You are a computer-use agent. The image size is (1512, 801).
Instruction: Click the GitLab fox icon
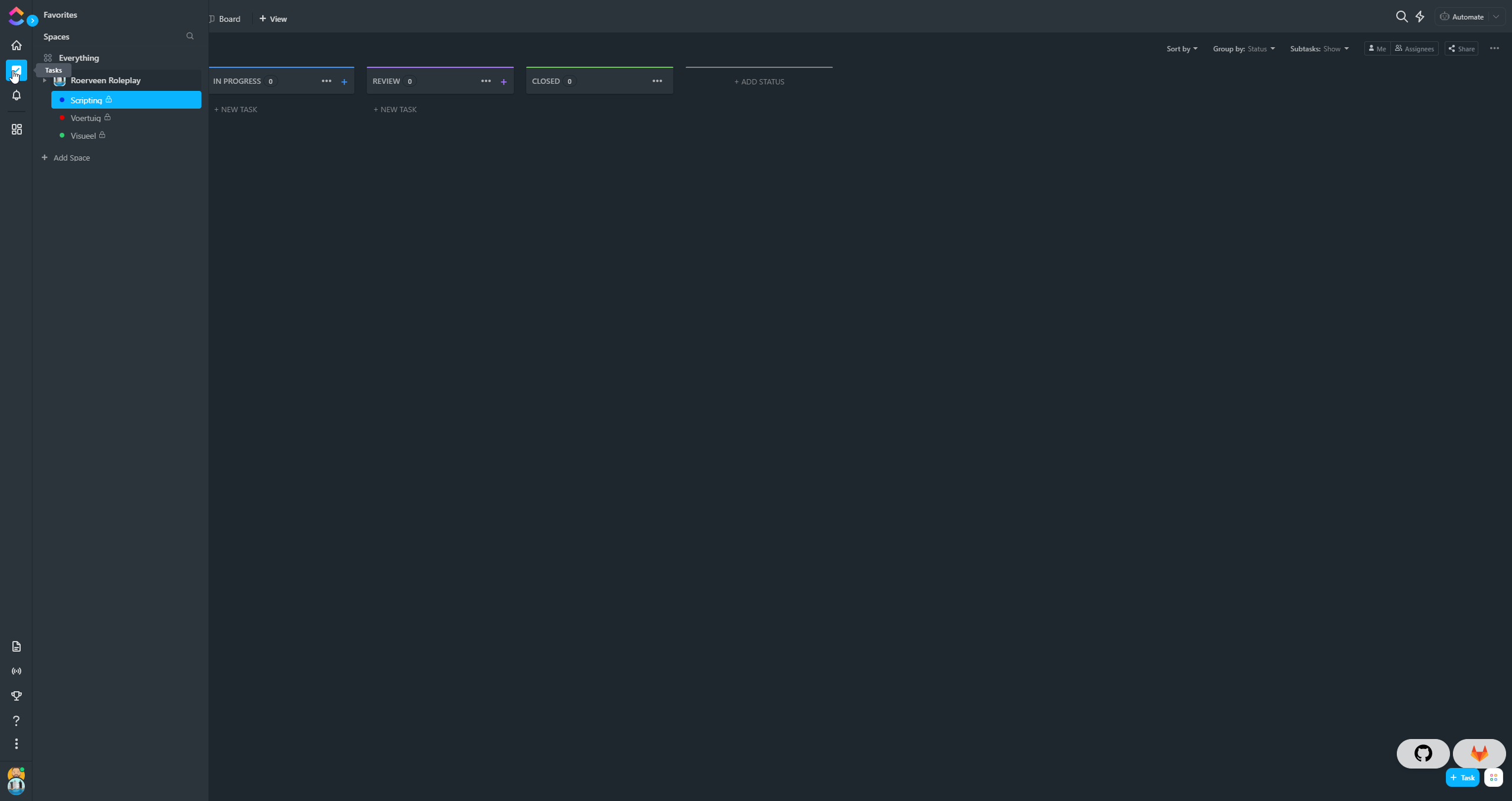(x=1479, y=753)
